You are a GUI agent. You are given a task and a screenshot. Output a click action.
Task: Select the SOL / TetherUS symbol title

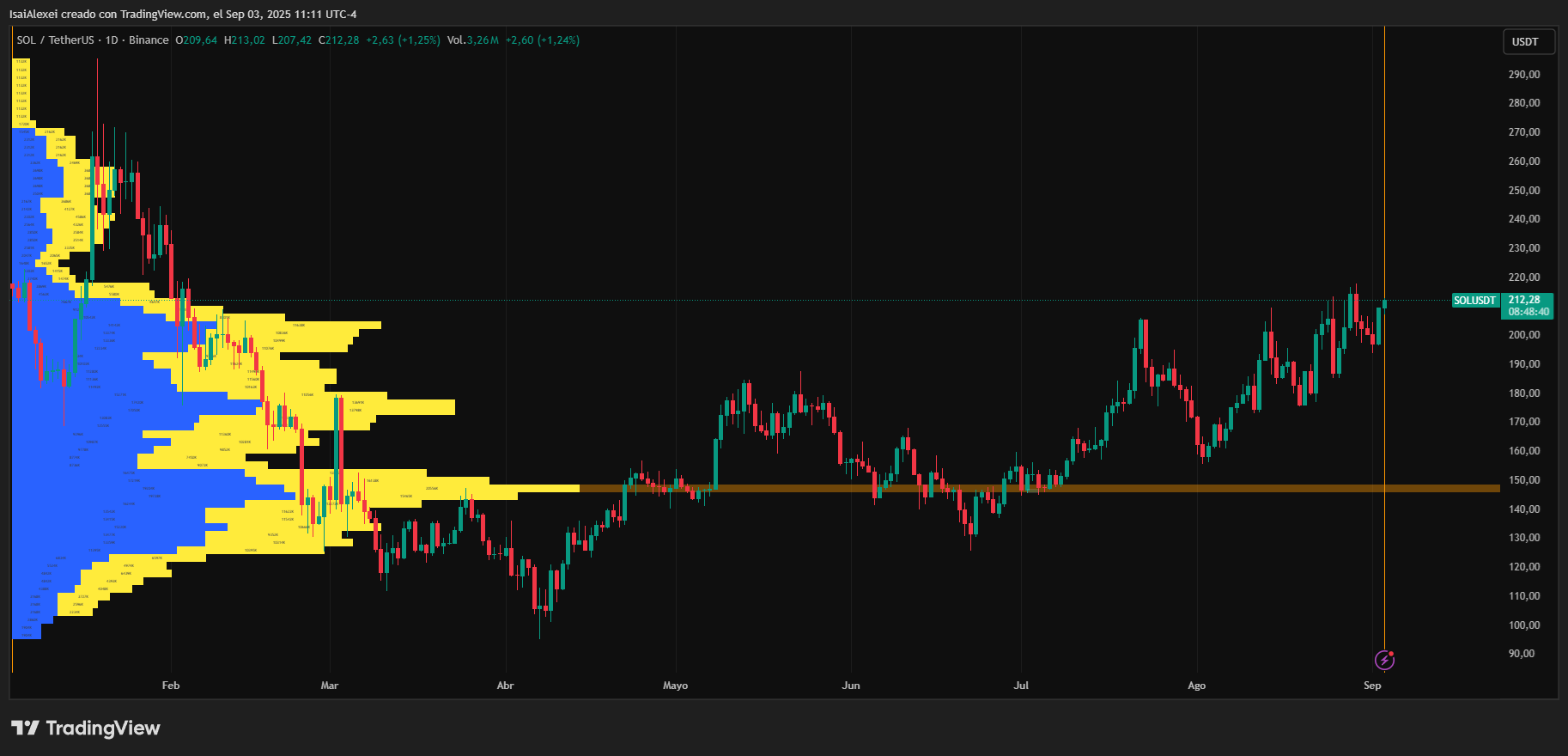[x=55, y=40]
